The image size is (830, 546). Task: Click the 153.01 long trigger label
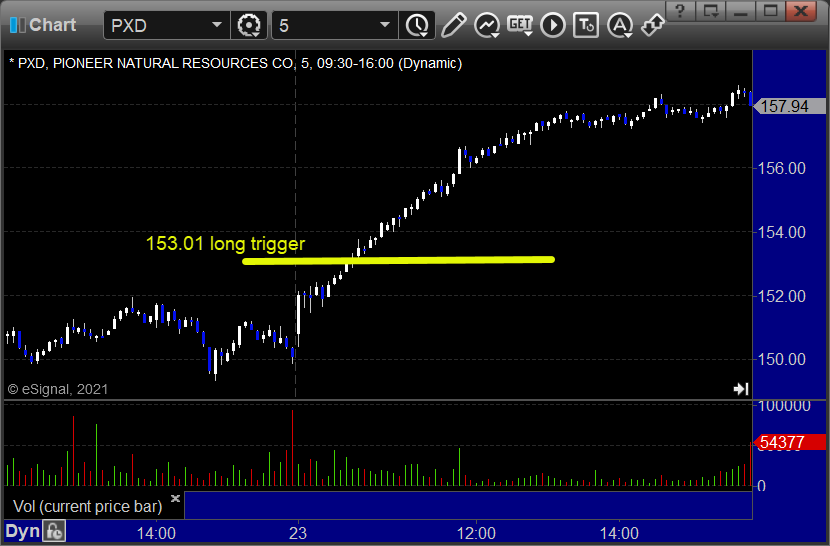tap(225, 244)
